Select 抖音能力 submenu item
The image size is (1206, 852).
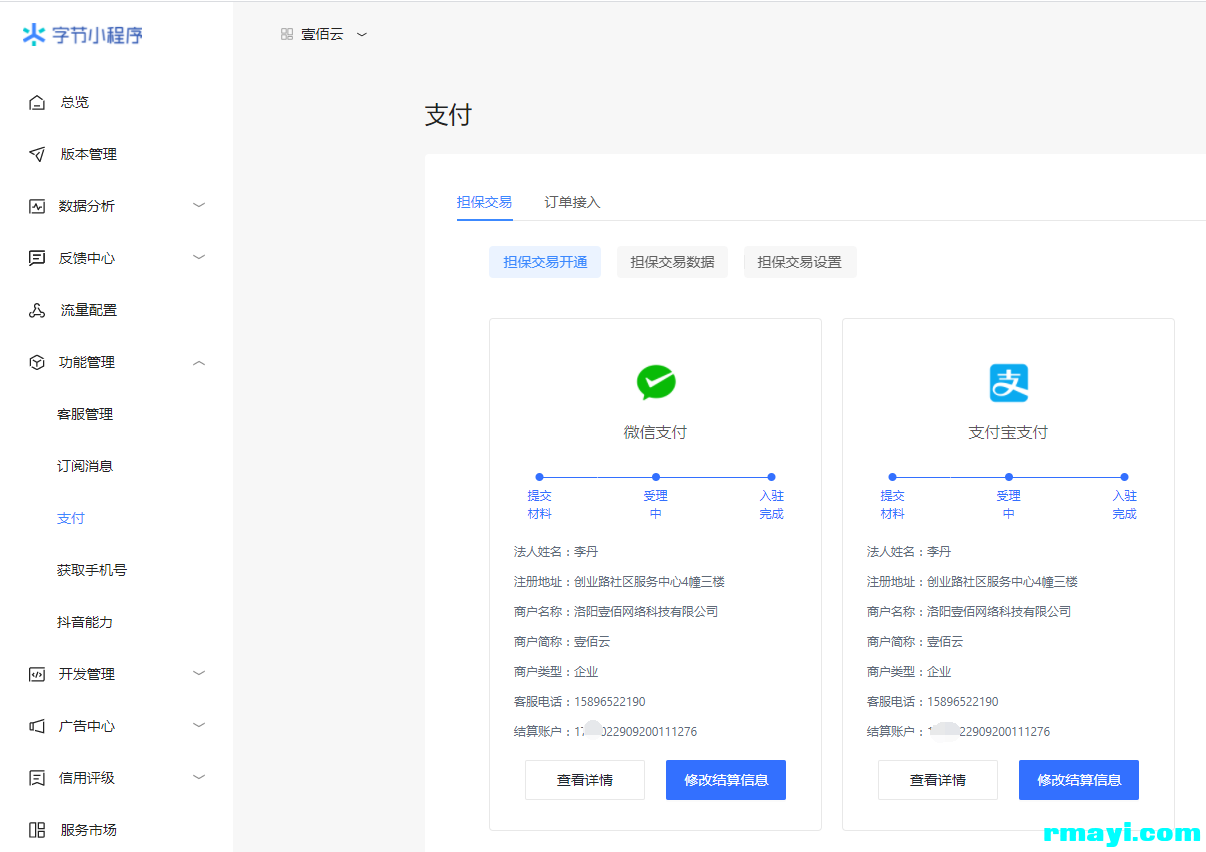point(85,622)
